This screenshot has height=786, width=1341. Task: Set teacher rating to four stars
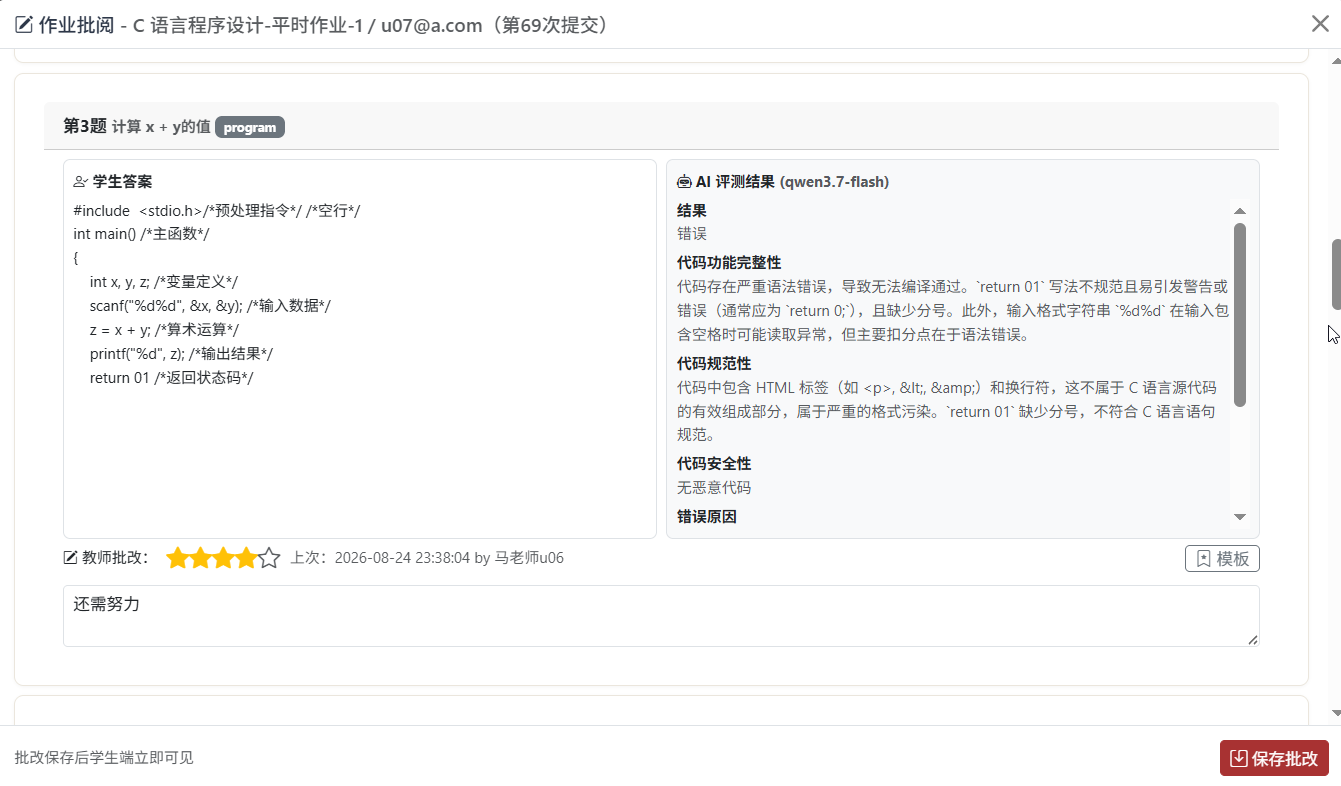click(x=246, y=558)
